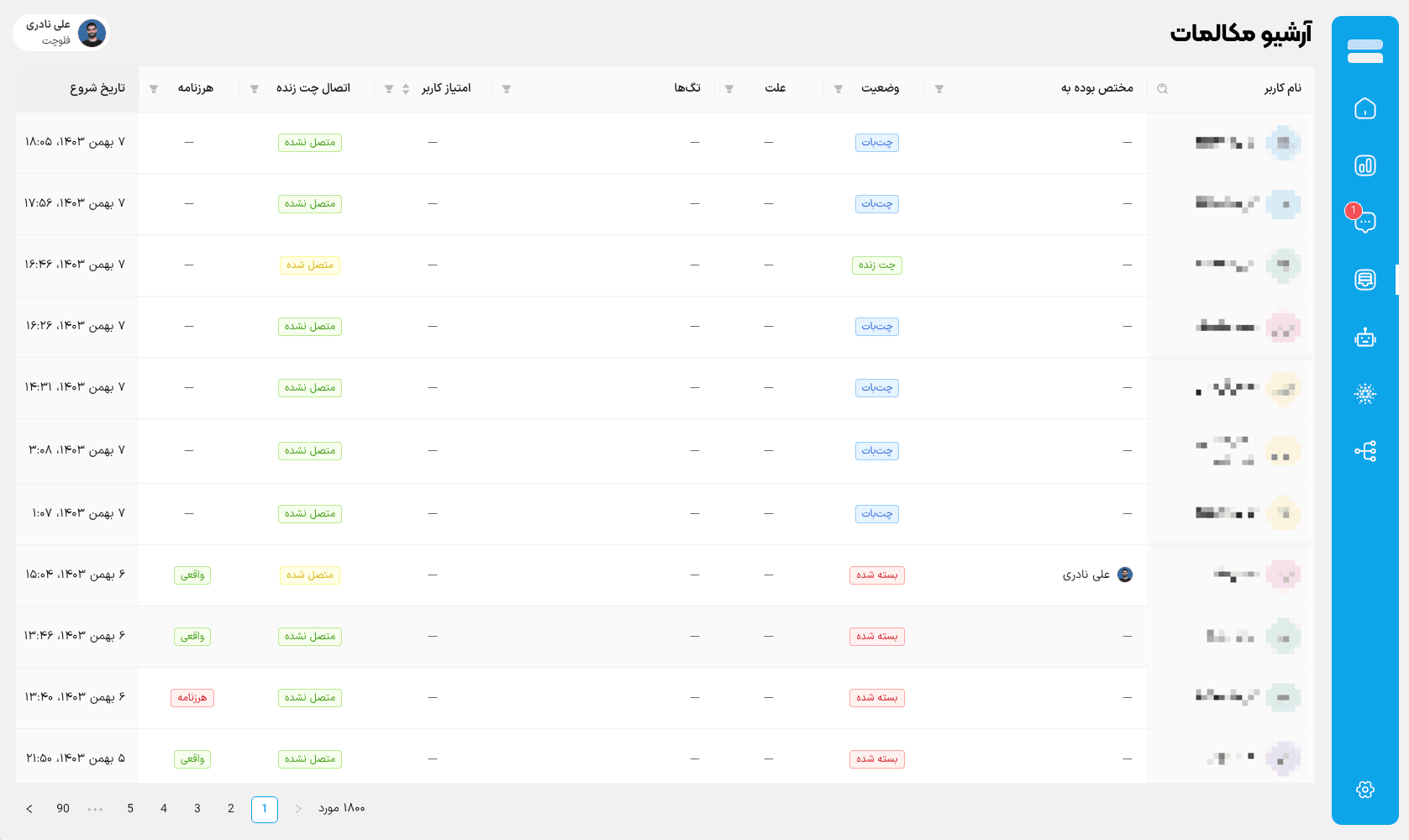Go to page 2 of results

[231, 809]
